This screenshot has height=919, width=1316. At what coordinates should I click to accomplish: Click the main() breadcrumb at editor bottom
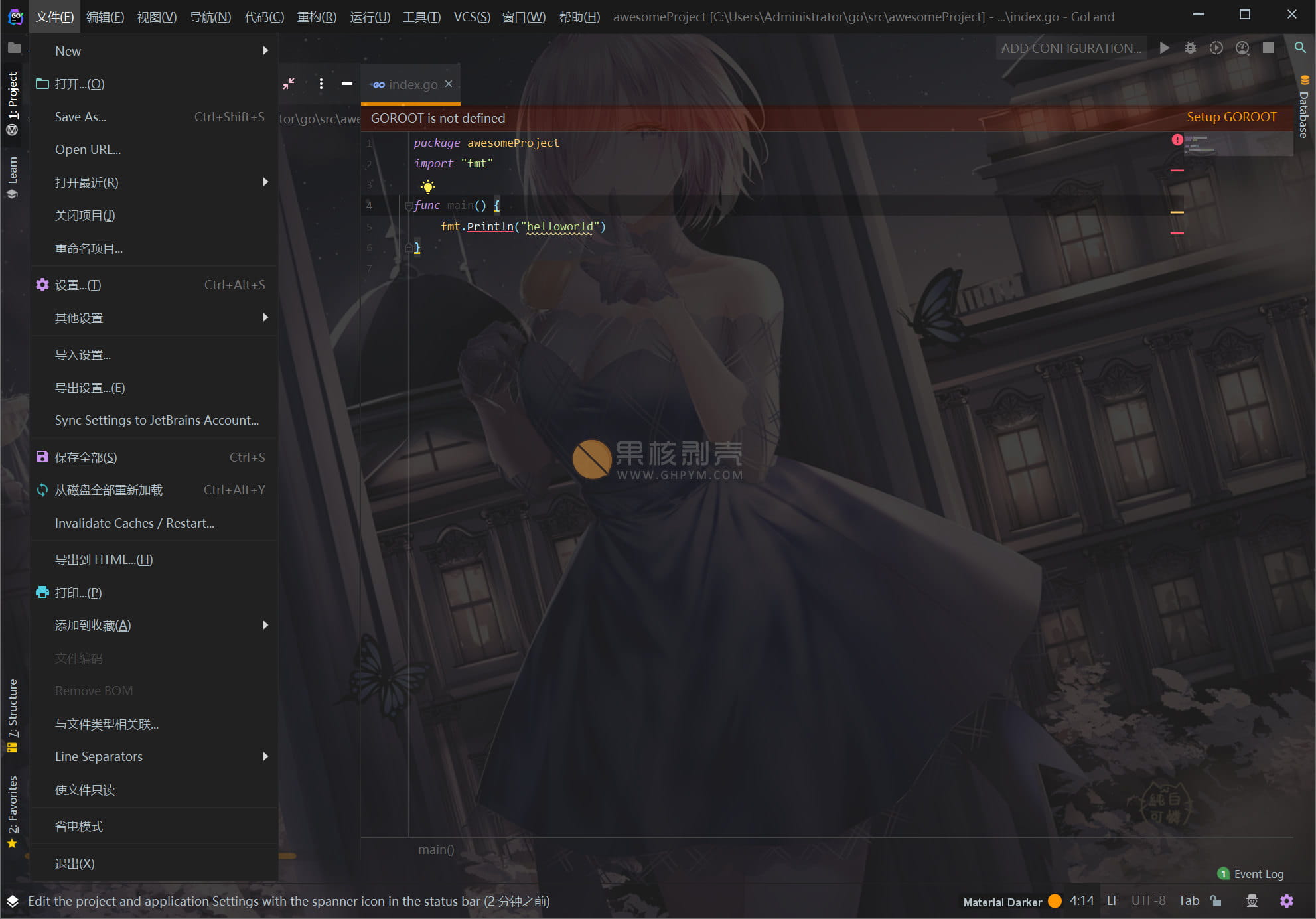coord(436,849)
